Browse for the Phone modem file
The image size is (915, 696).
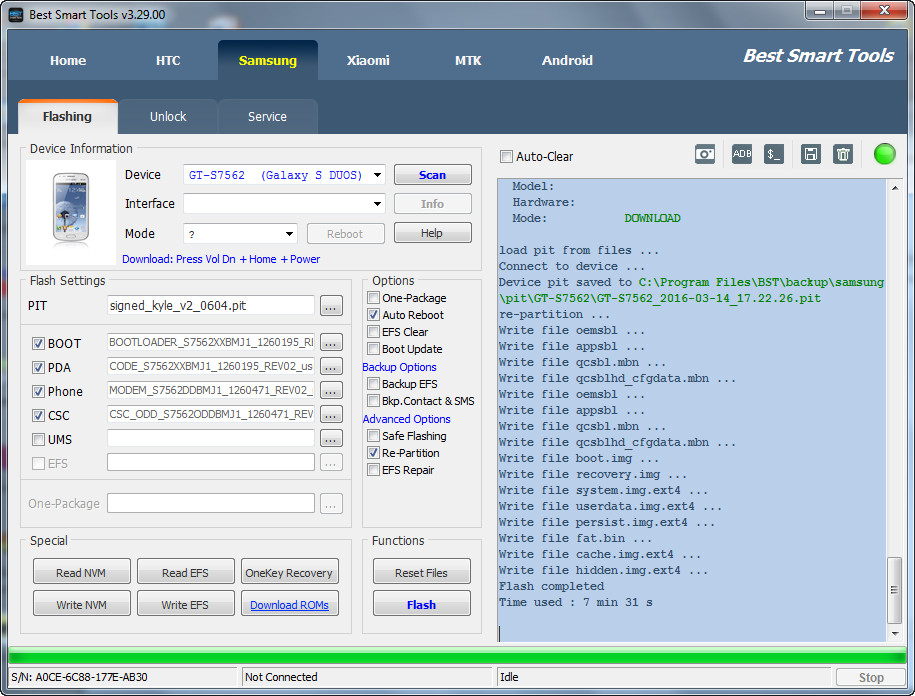[x=331, y=390]
